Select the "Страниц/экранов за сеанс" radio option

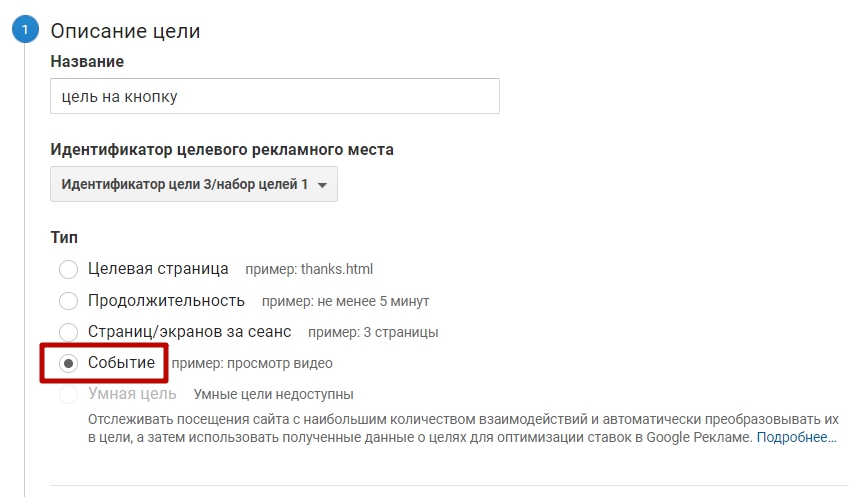pyautogui.click(x=69, y=331)
